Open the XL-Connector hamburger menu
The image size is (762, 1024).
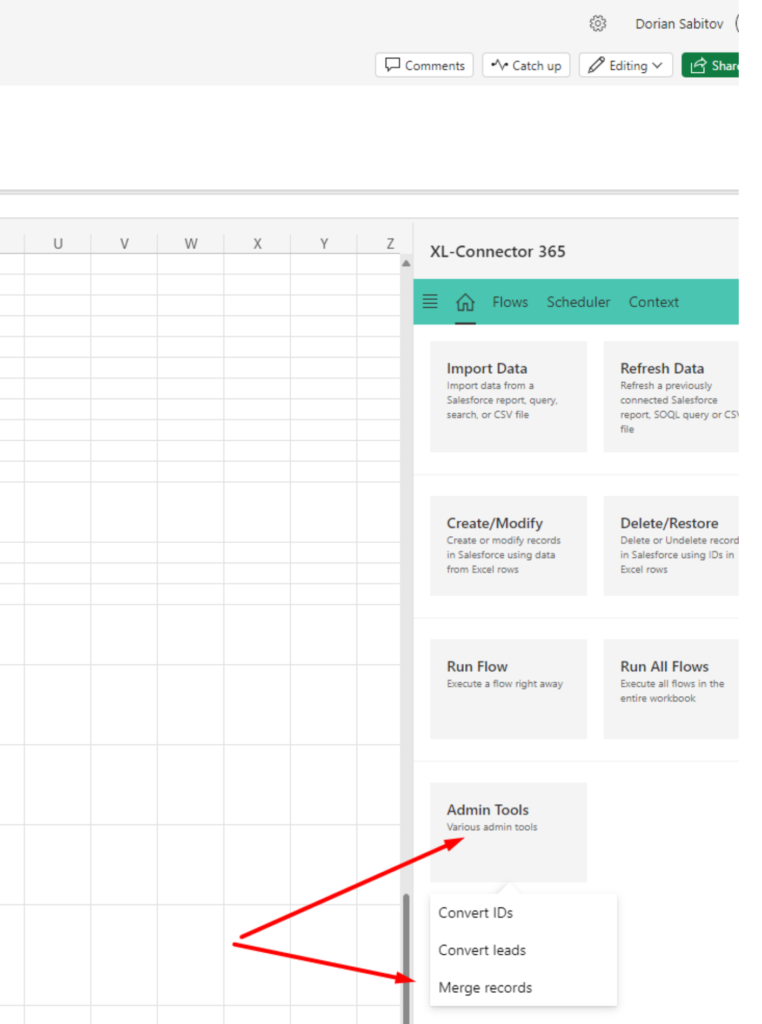(430, 301)
